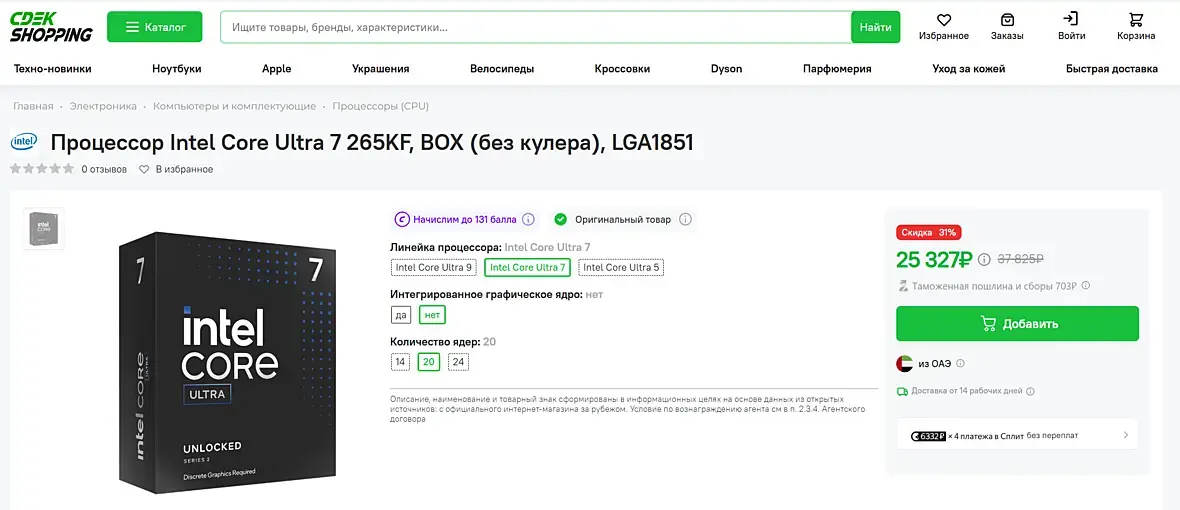Viewport: 1180px width, 510px height.
Task: Click info icon next to price 25 327₽
Action: pyautogui.click(x=984, y=260)
